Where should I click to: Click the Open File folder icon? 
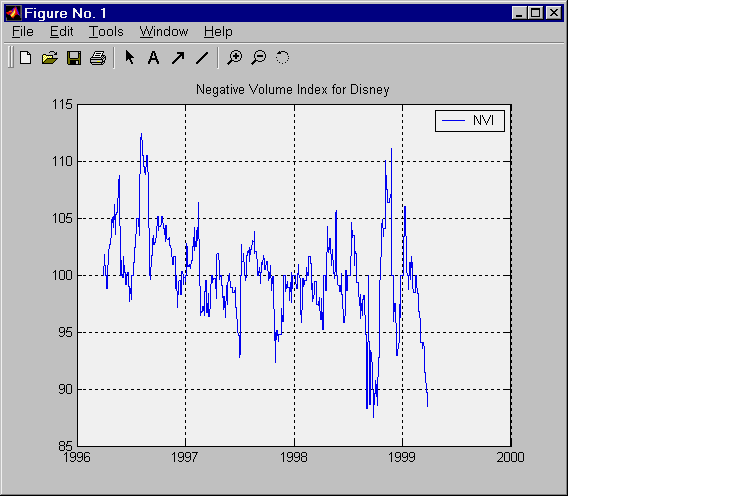[x=50, y=58]
